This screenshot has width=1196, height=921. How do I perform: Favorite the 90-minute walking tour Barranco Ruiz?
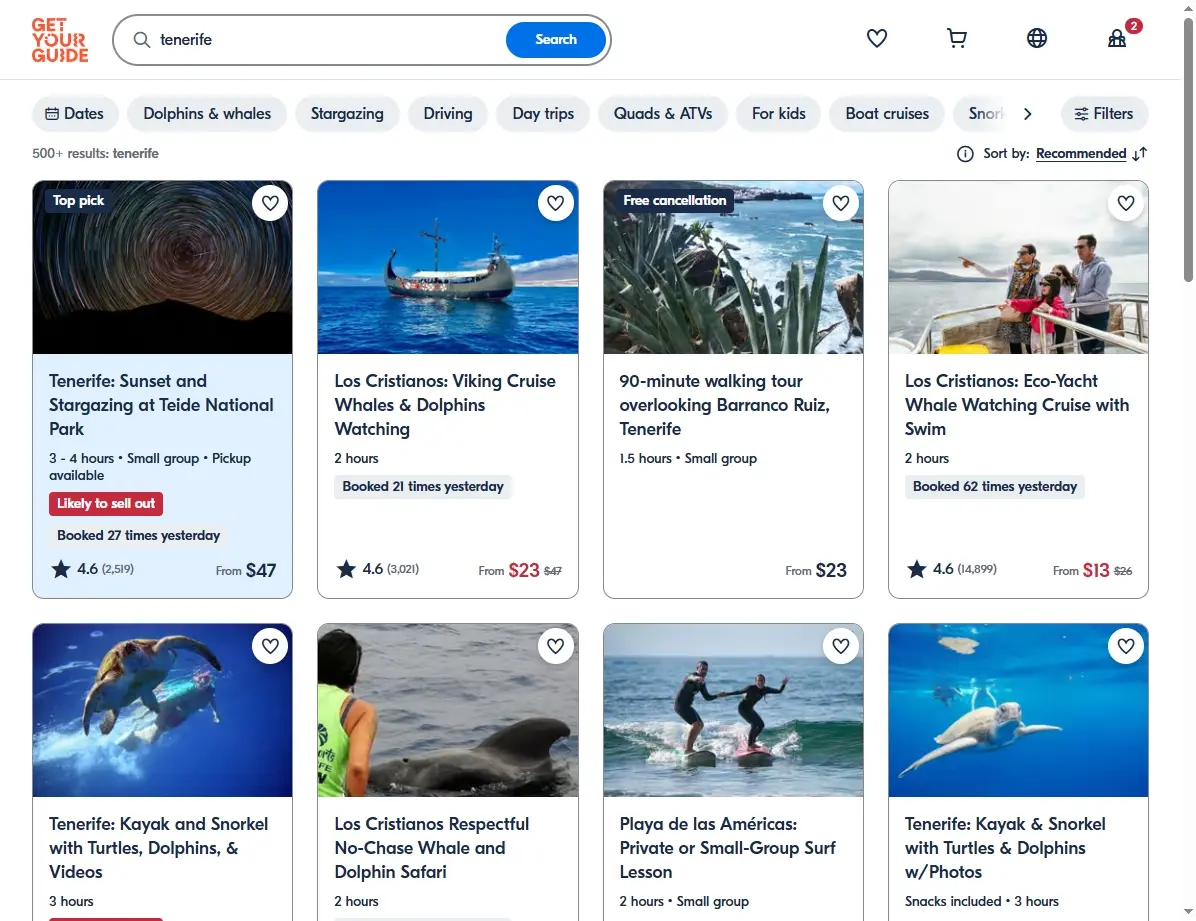tap(841, 203)
